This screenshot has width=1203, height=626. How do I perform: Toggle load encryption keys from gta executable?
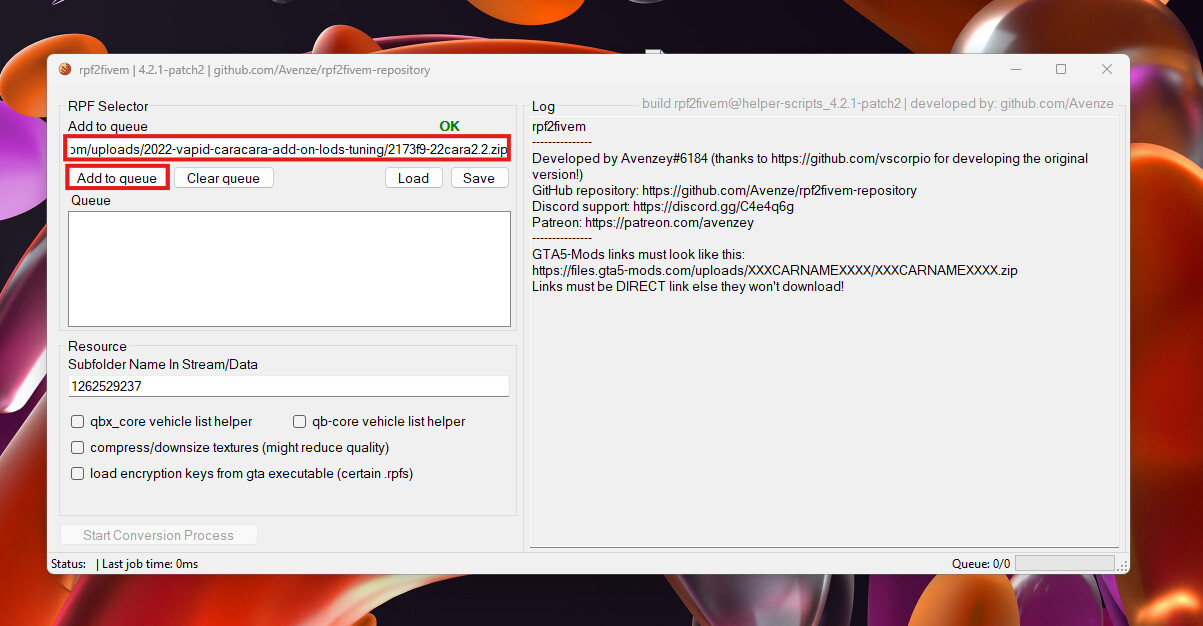(78, 474)
